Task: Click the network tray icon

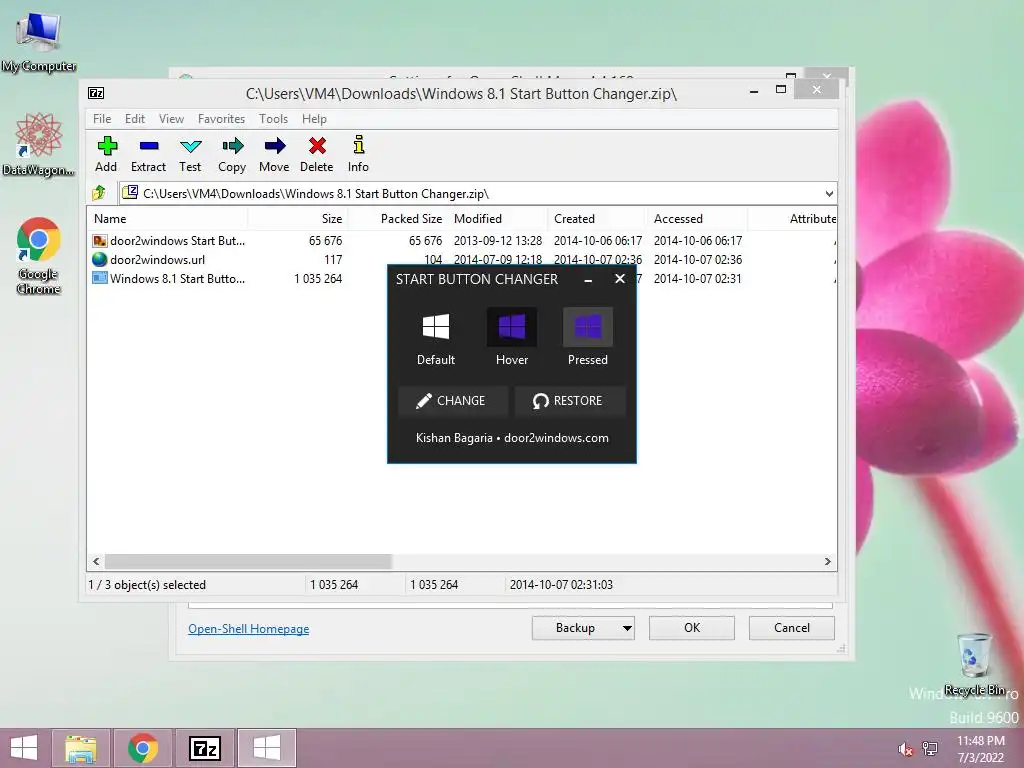Action: (930, 749)
